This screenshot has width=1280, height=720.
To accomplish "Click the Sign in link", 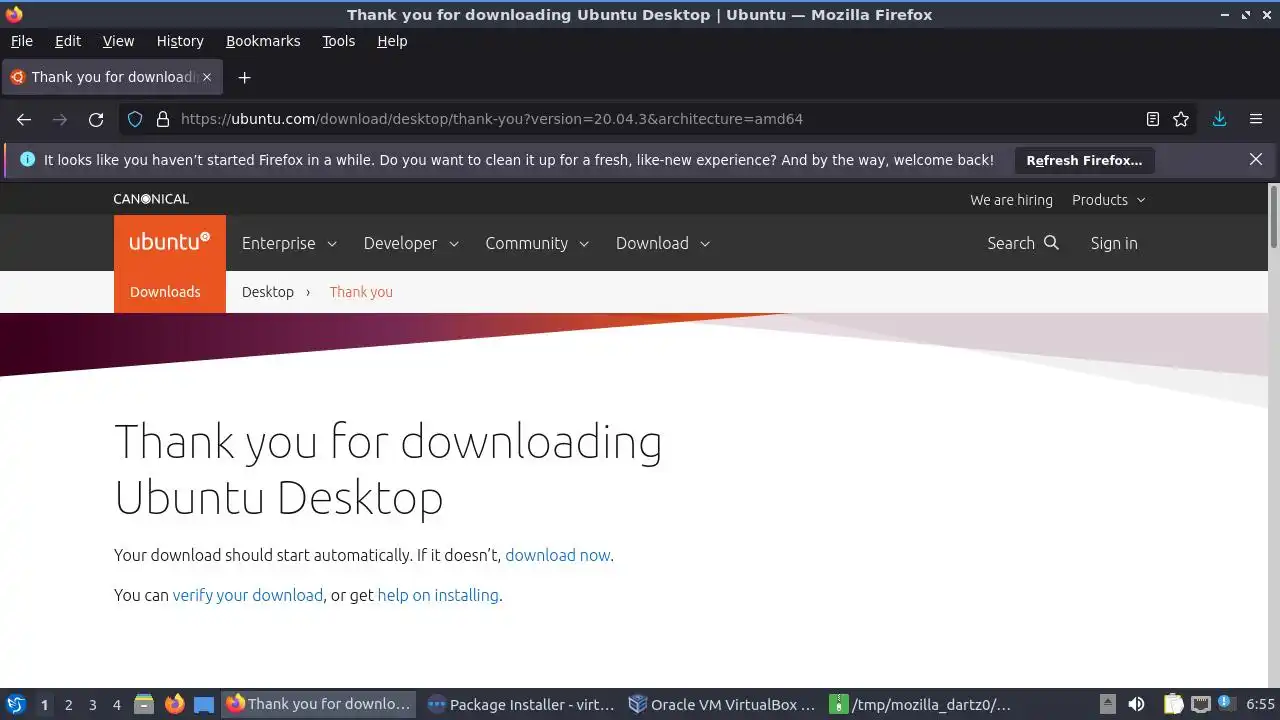I will (1114, 243).
